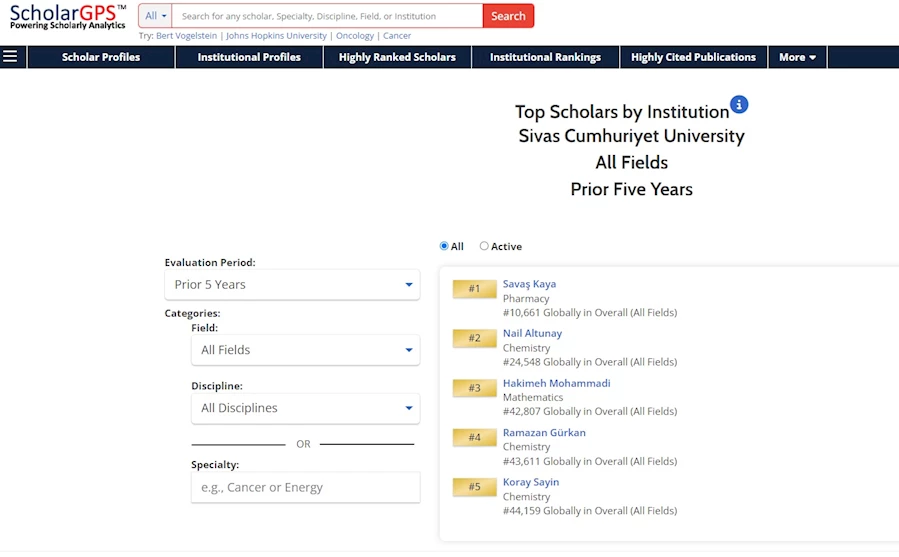Viewport: 899px width, 557px height.
Task: Open the Hakimeh Mohammadi profile link
Action: 556,383
